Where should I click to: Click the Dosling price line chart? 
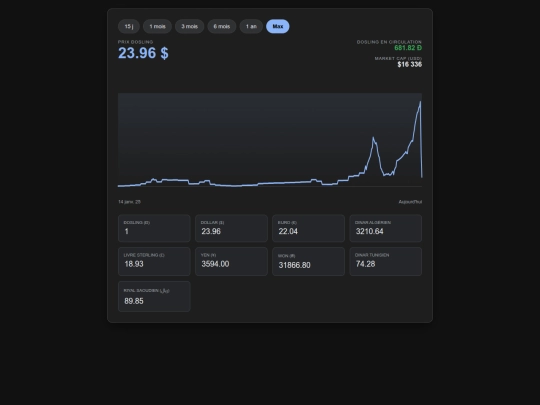point(270,140)
